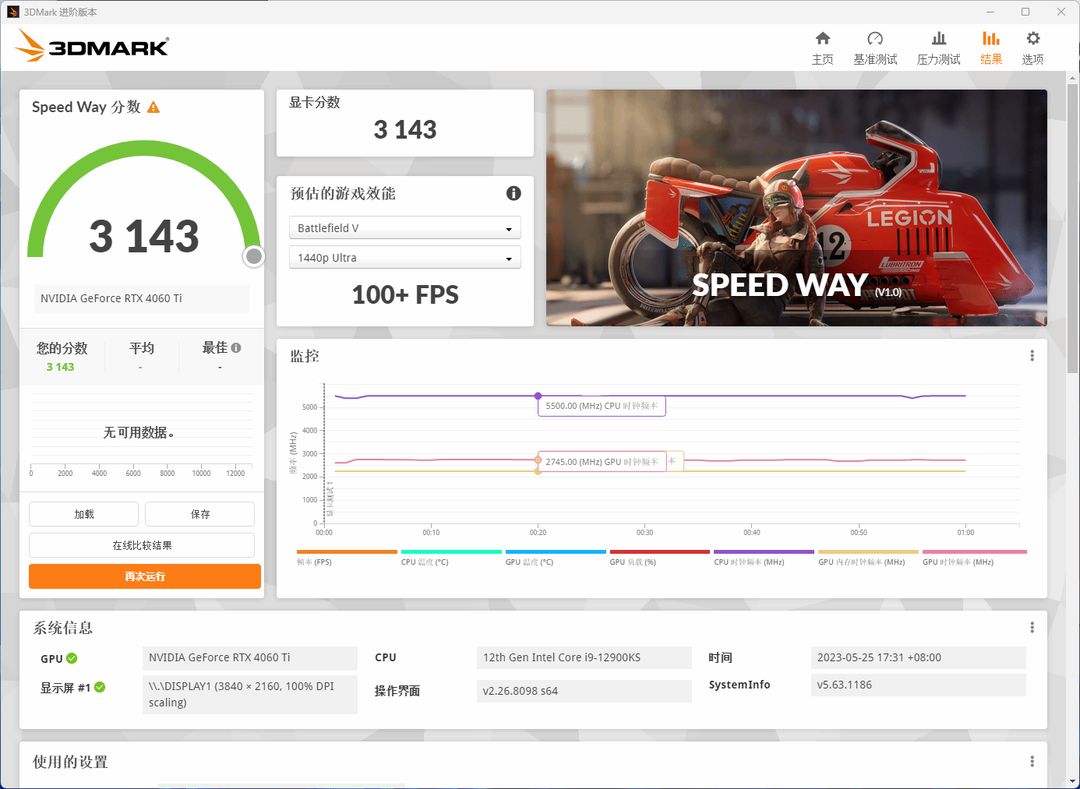Click the 加载 load button
Viewport: 1080px width, 789px height.
point(84,514)
